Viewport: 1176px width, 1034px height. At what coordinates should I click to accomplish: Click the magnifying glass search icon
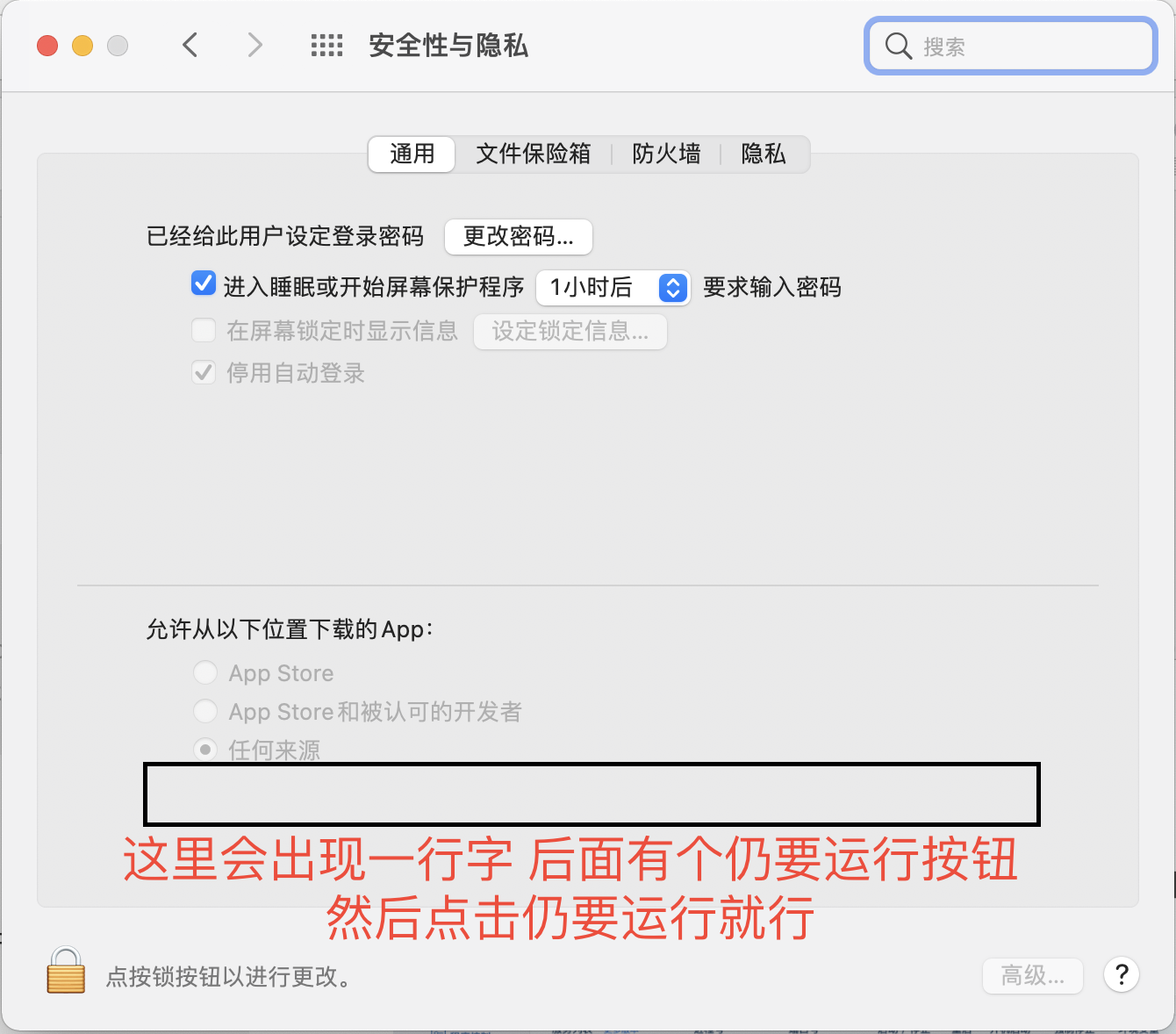point(898,46)
